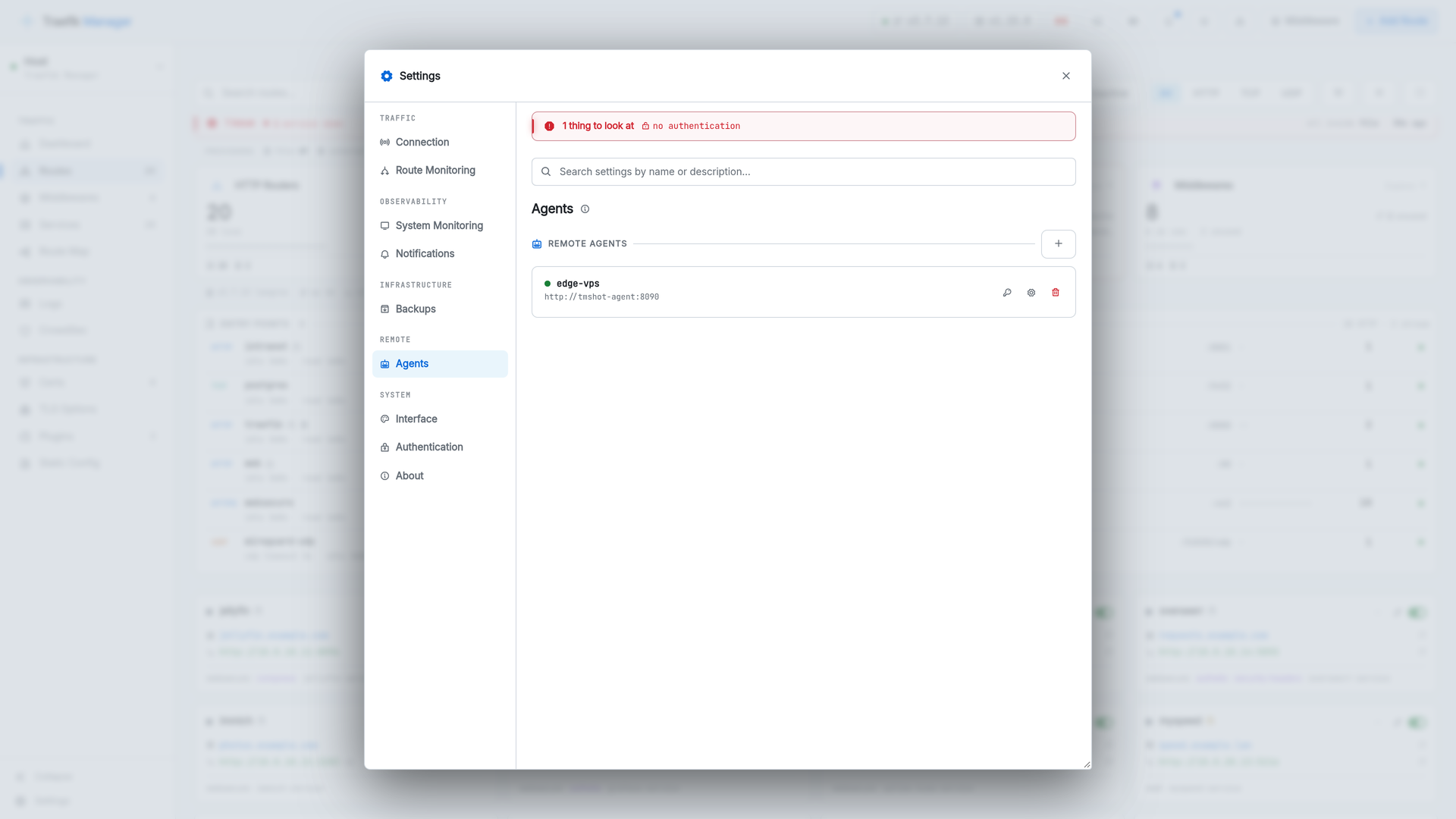The width and height of the screenshot is (1456, 819).
Task: Click the search magnifier icon
Action: click(546, 171)
